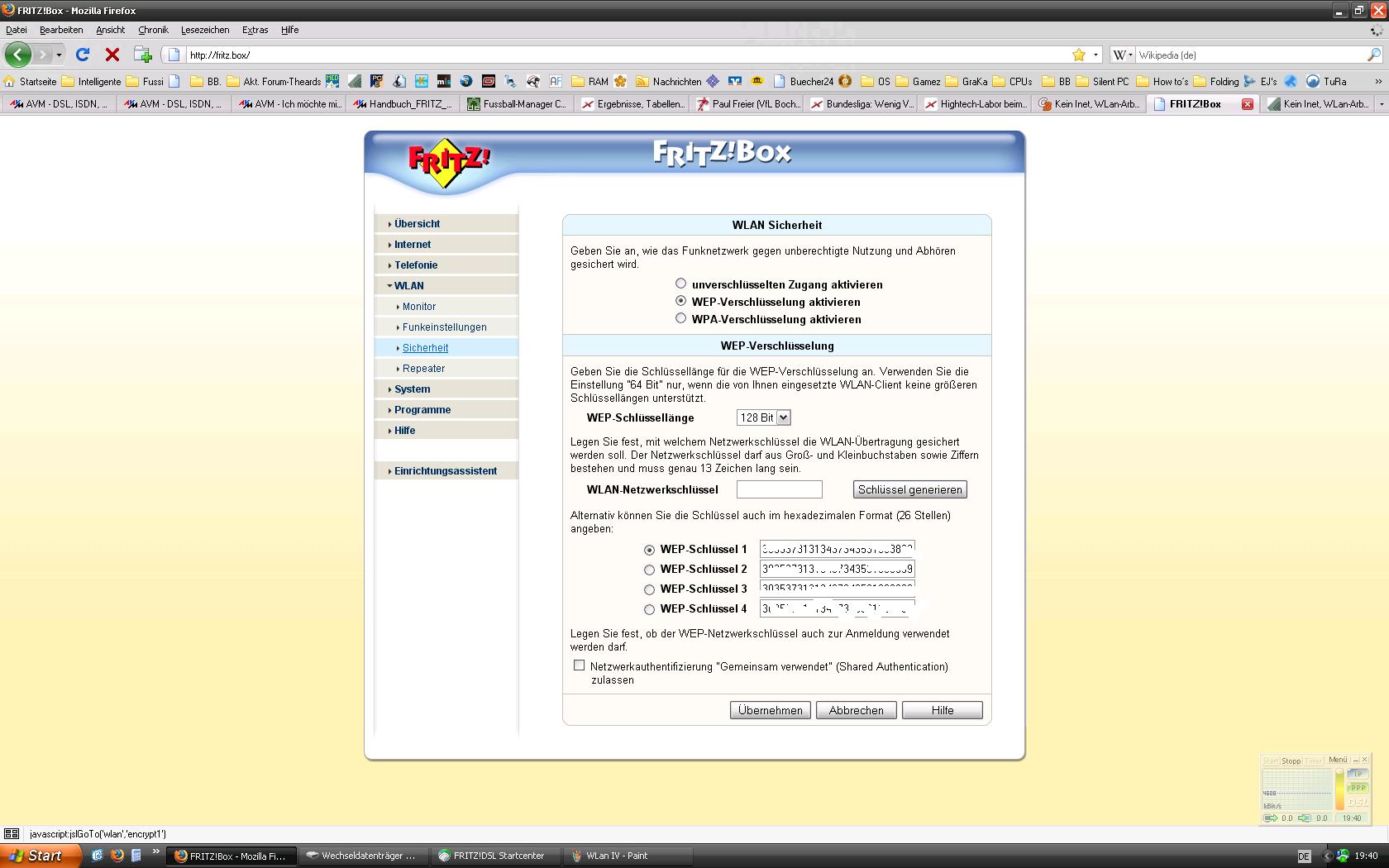Collapse the WLAN menu section

[x=447, y=286]
